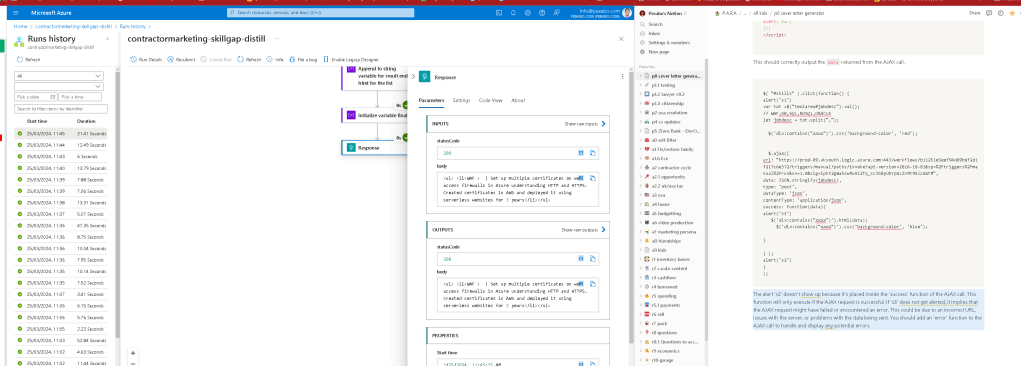Collapse the Response details panel chevron

pyautogui.click(x=413, y=76)
